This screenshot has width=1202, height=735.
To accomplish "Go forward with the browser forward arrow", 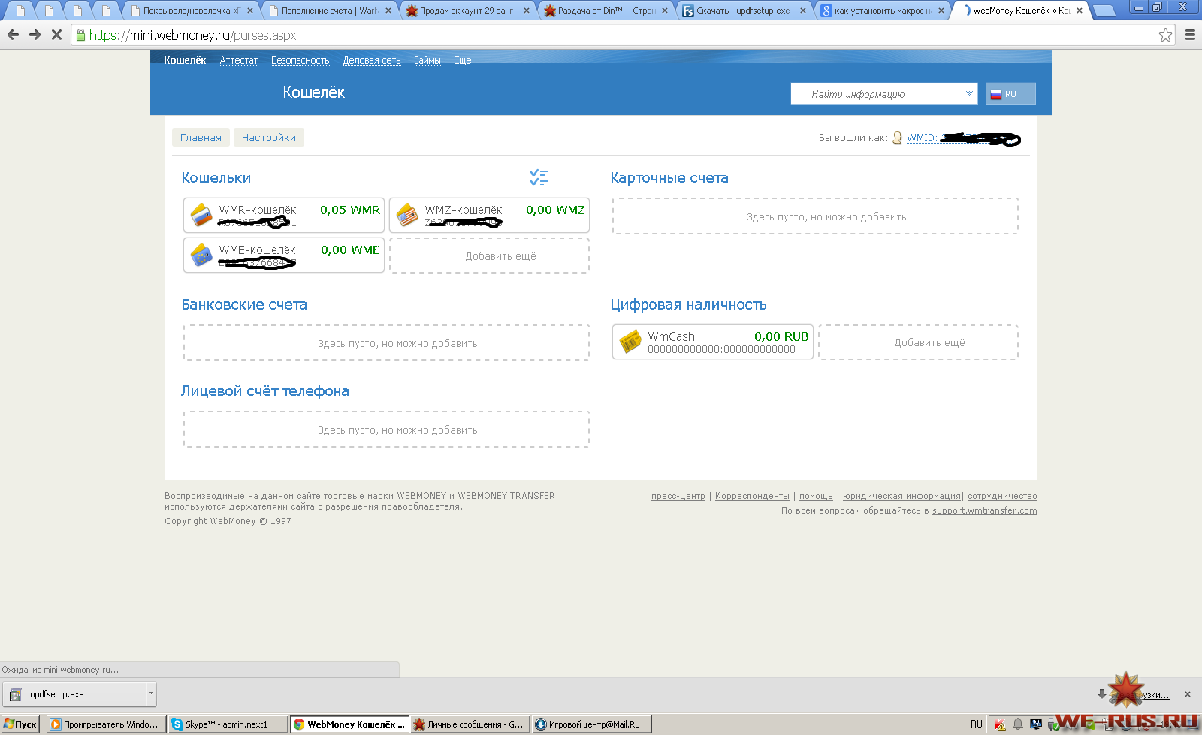I will point(35,34).
